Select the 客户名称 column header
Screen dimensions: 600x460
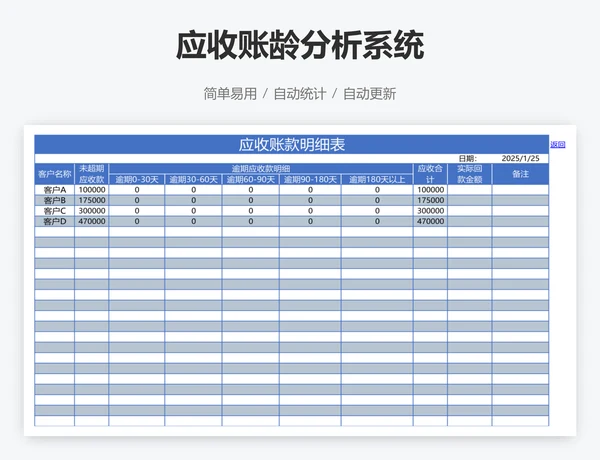[54, 174]
